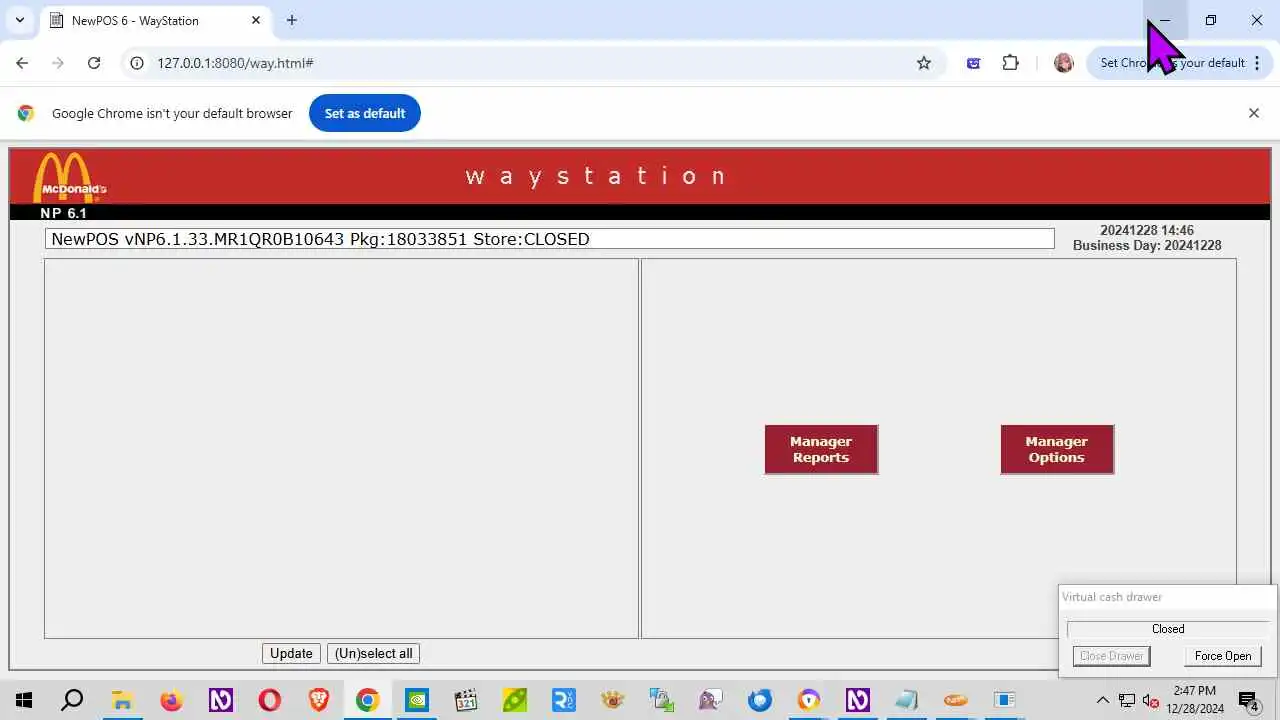Show hidden system tray icons
Image resolution: width=1280 pixels, height=720 pixels.
point(1103,700)
